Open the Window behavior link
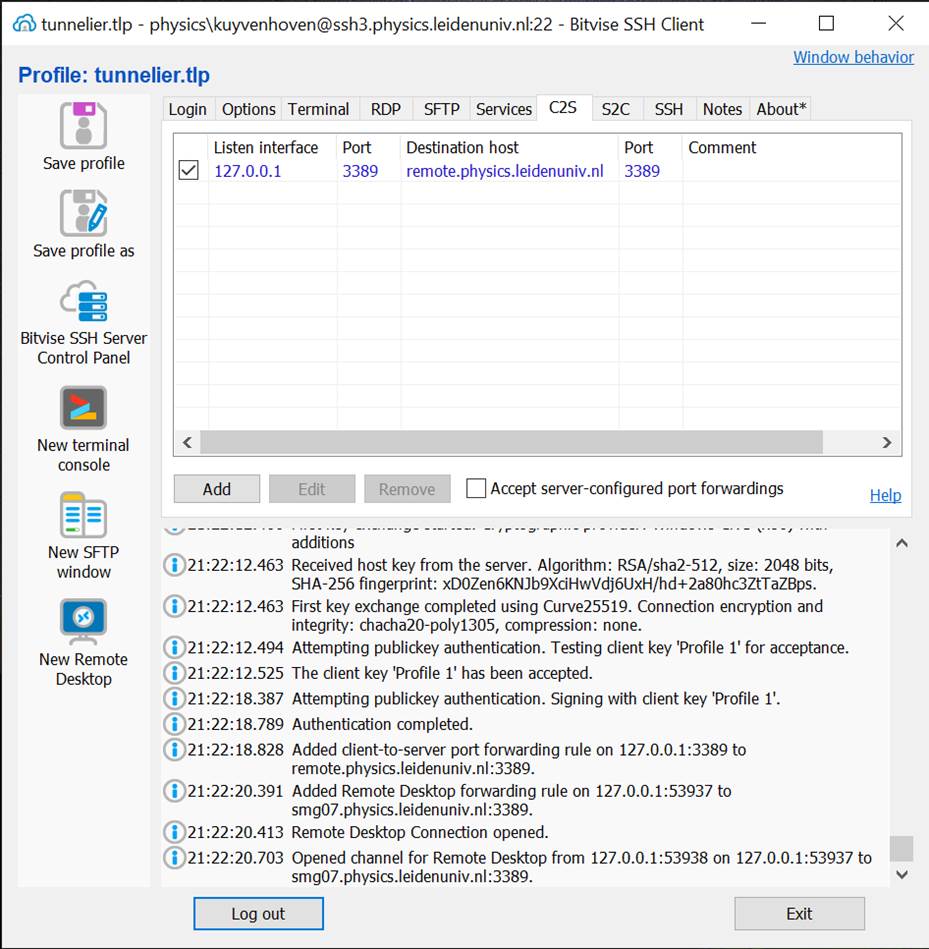 click(x=852, y=57)
